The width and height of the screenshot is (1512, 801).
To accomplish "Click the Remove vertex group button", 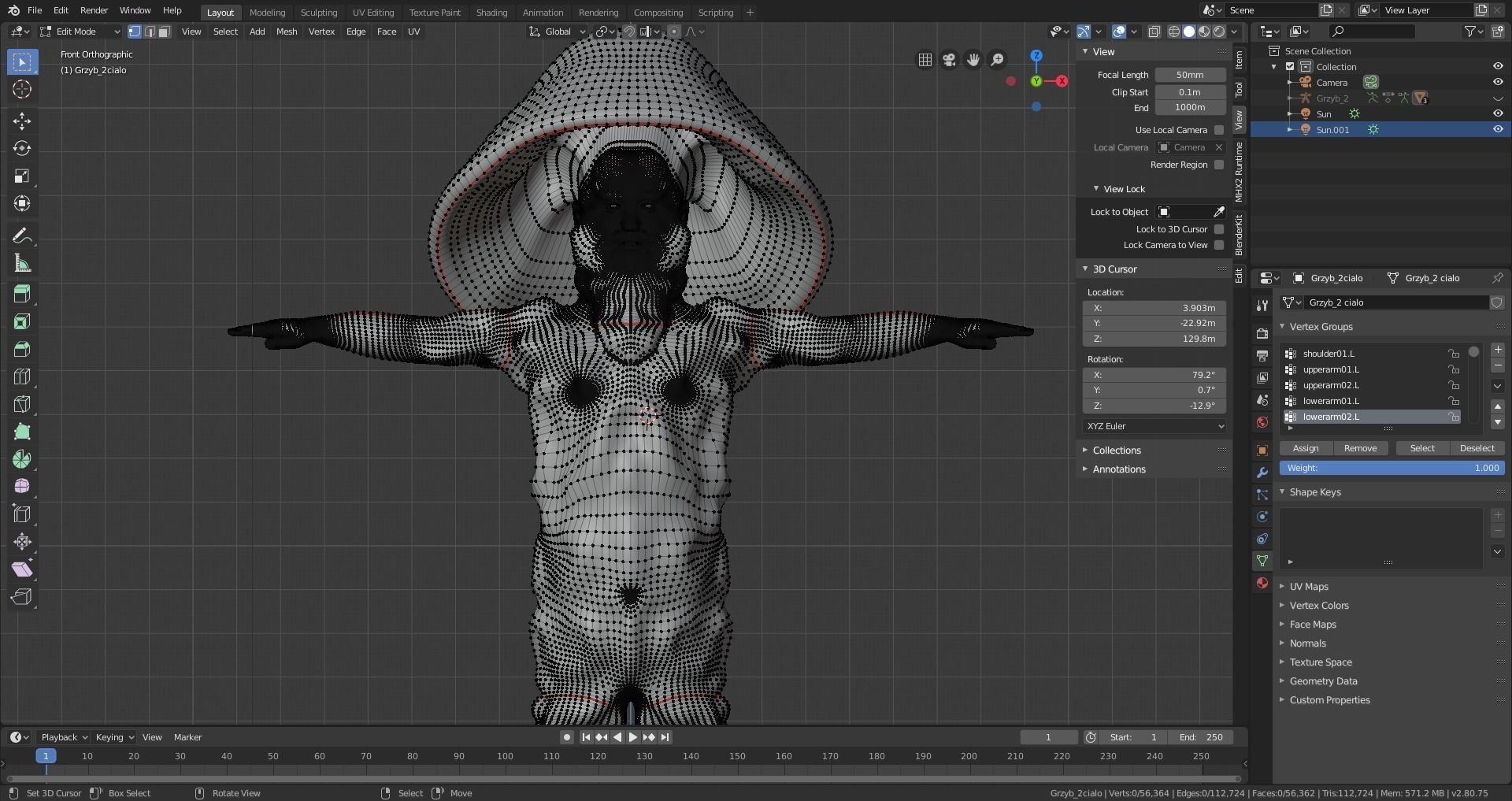I will click(x=1360, y=448).
